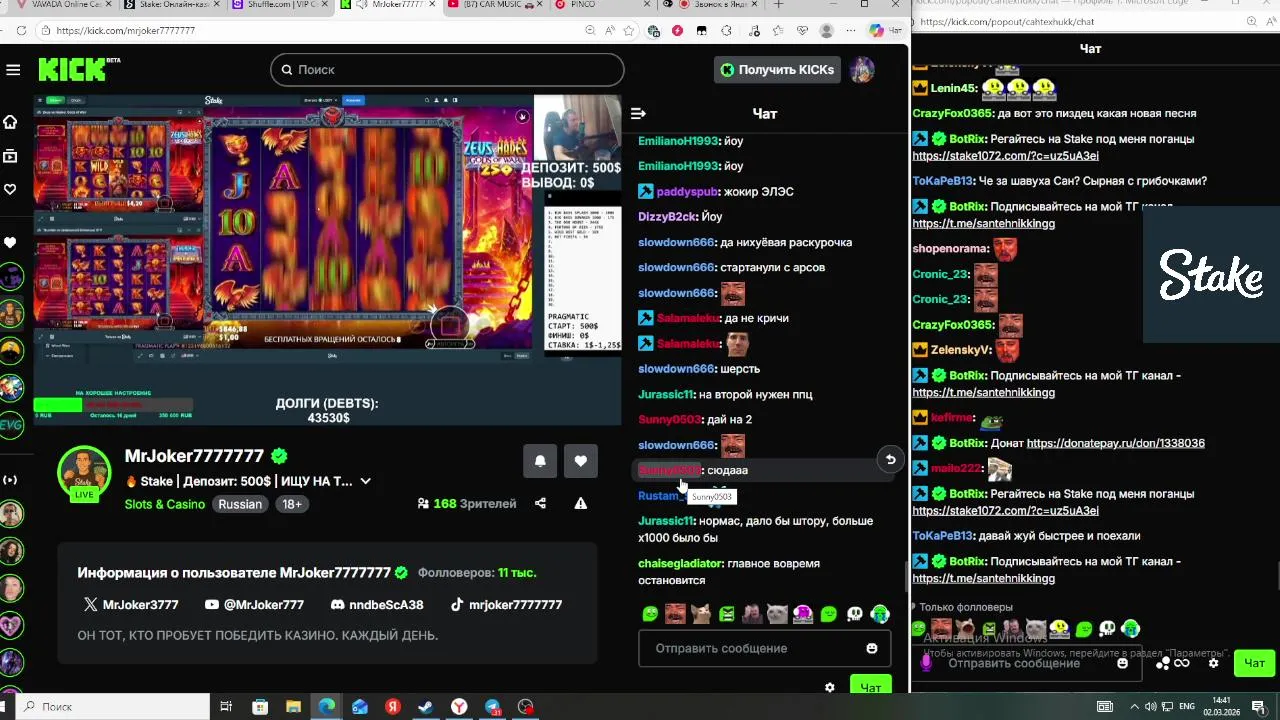Open Browse icon in Kick left sidebar

click(10, 156)
